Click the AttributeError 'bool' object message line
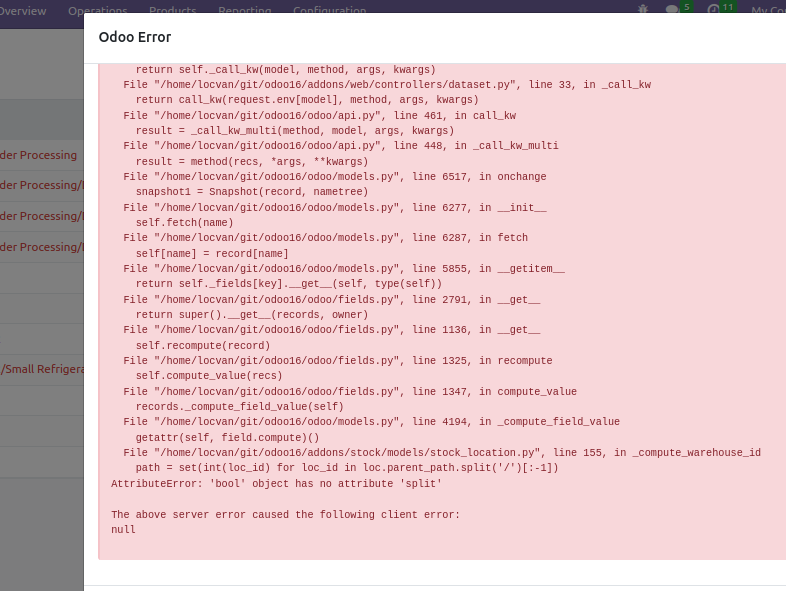Screen dimensions: 786x591 (276, 484)
